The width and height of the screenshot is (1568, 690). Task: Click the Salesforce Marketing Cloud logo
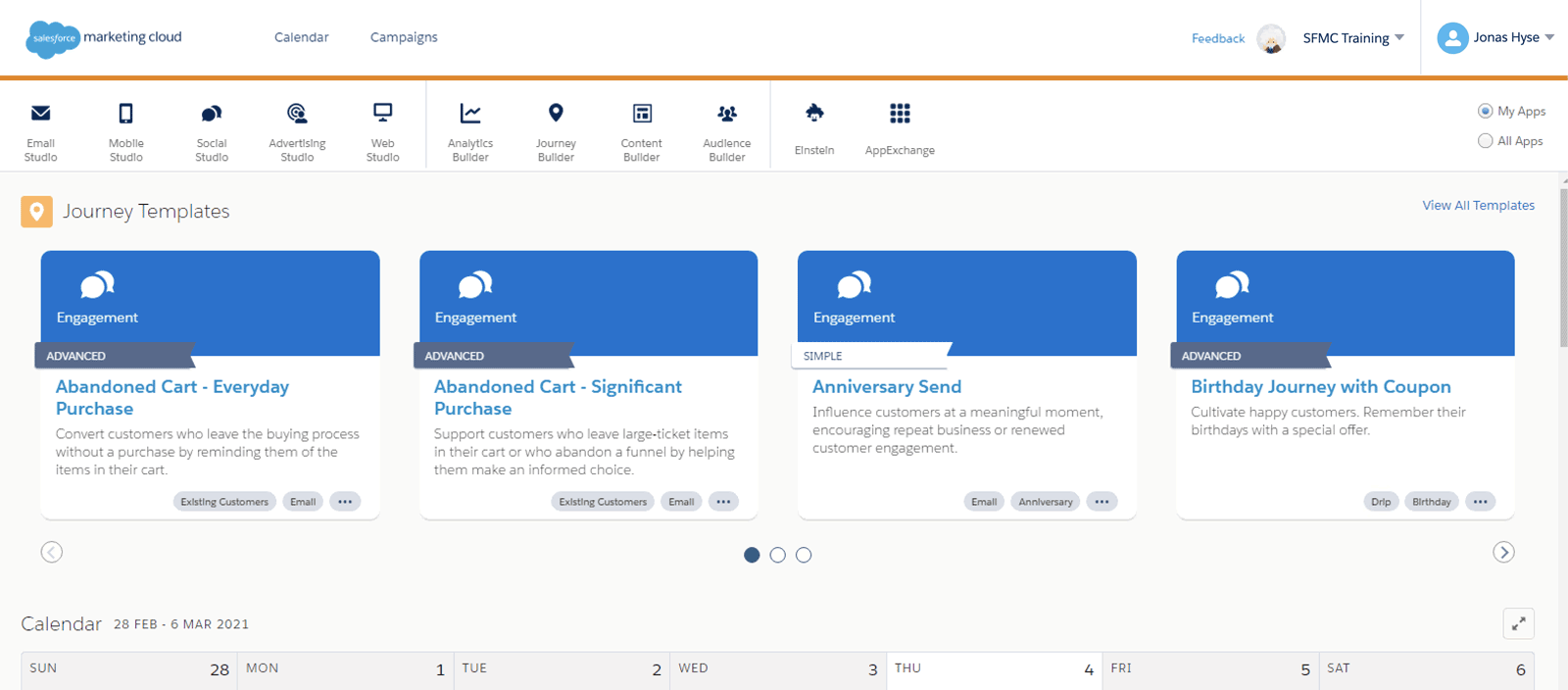click(104, 38)
